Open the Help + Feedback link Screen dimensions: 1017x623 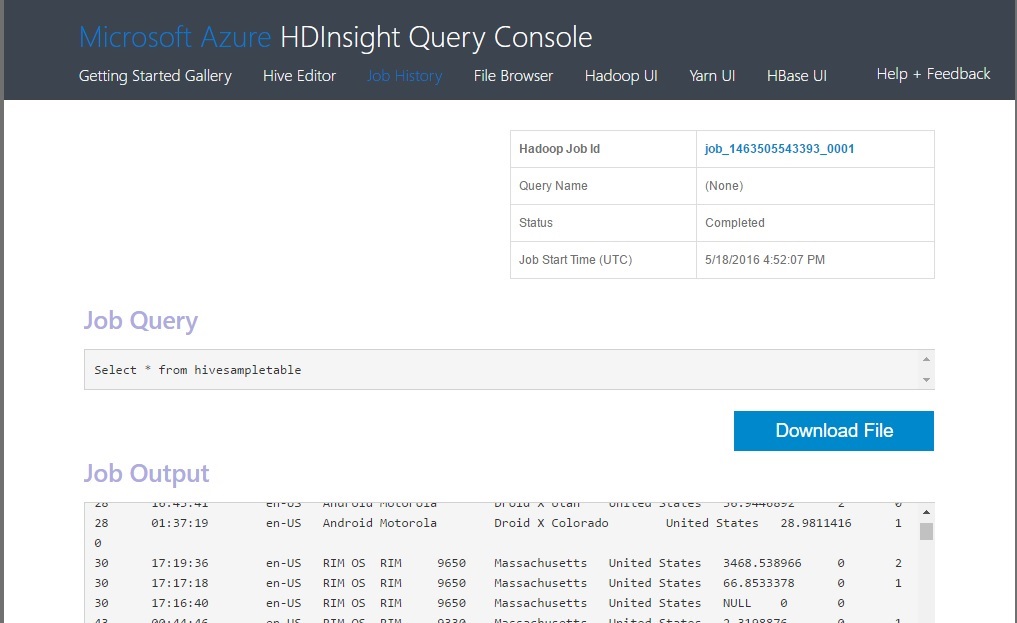point(933,74)
